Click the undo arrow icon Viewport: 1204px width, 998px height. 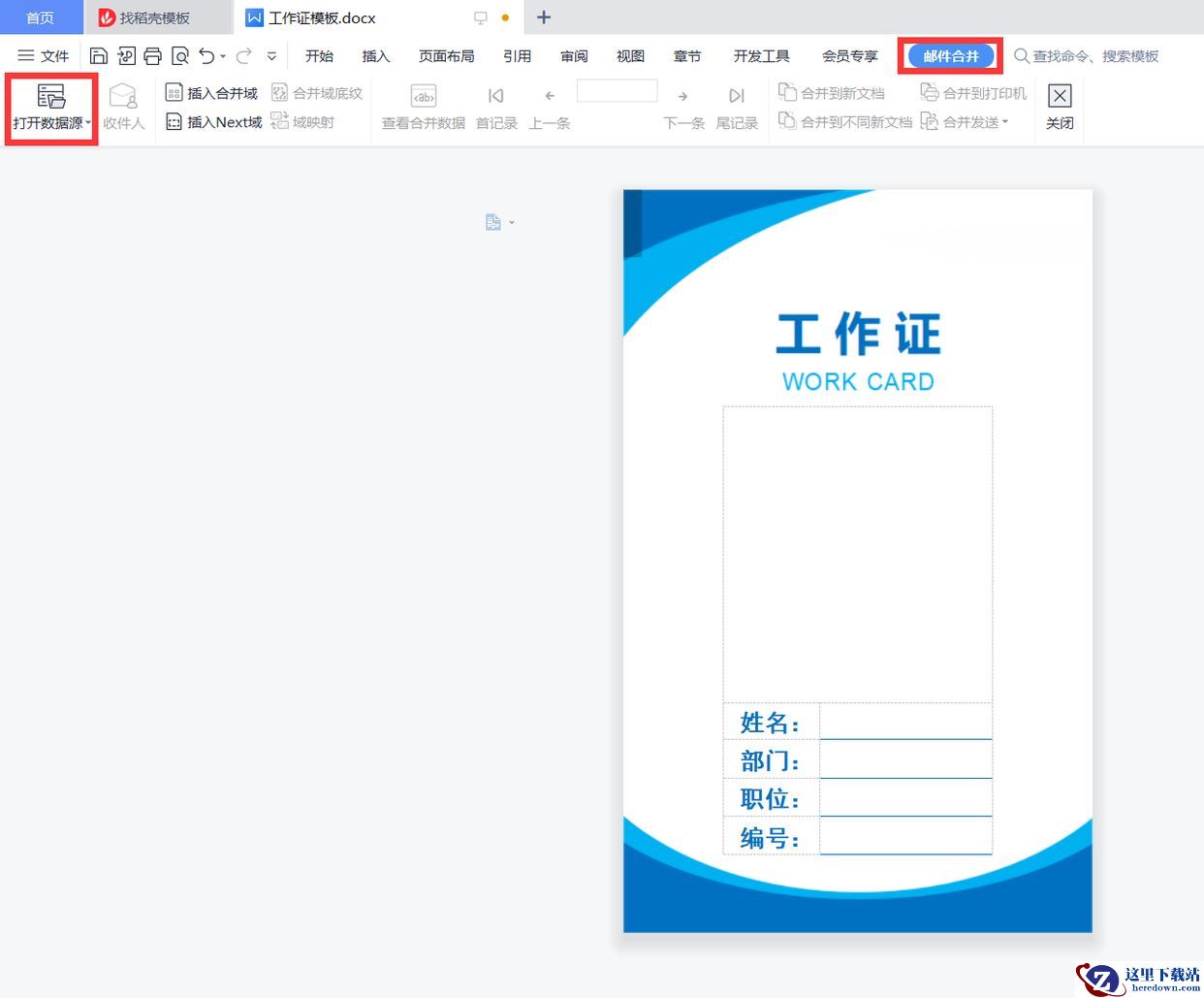point(206,56)
